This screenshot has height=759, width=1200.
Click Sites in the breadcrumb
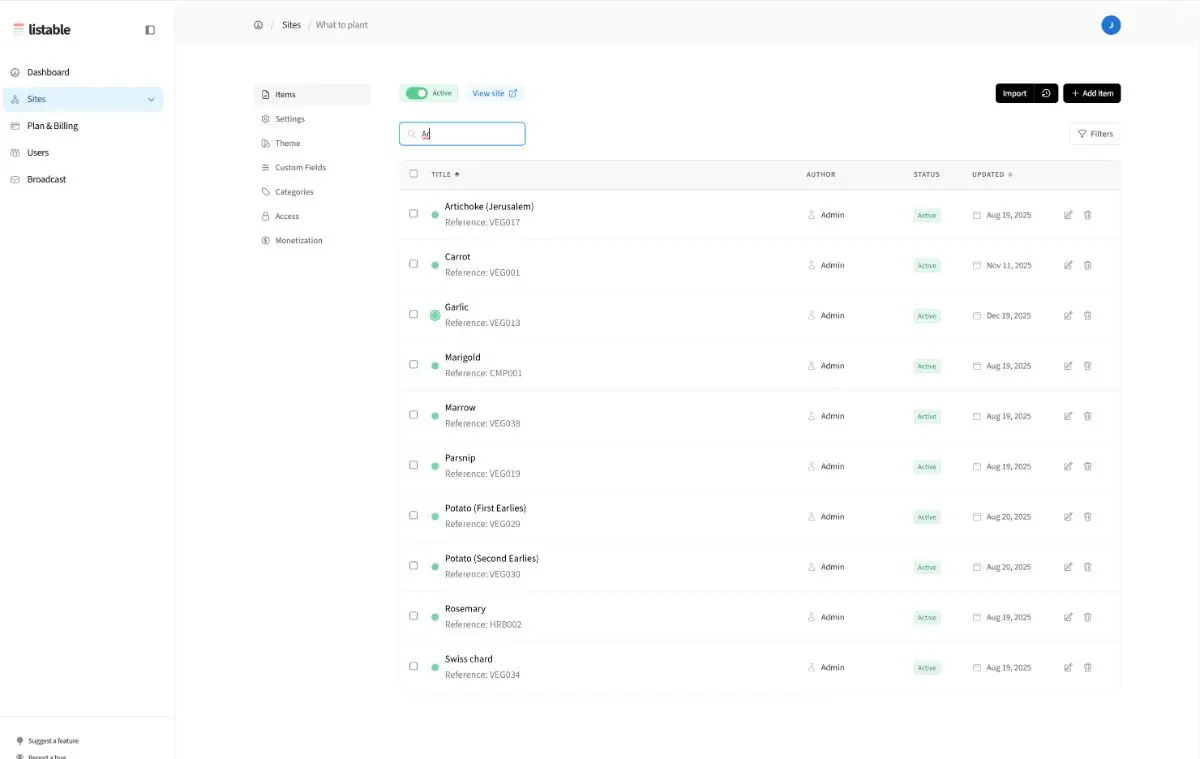point(291,25)
